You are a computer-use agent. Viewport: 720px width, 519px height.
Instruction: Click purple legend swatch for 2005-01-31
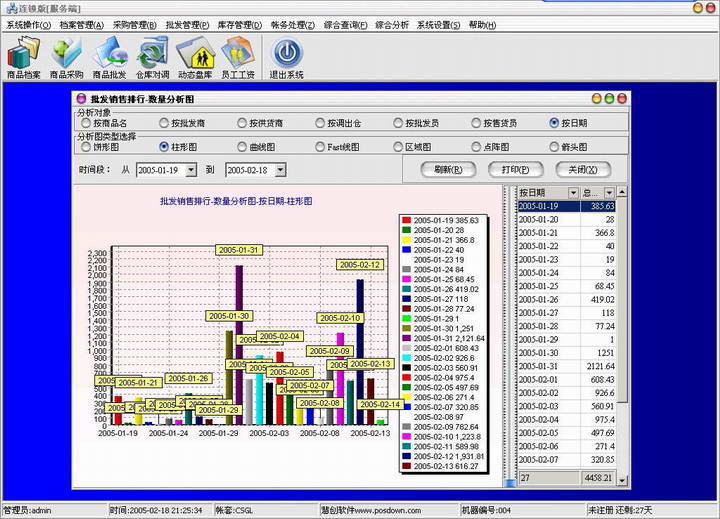pos(406,338)
